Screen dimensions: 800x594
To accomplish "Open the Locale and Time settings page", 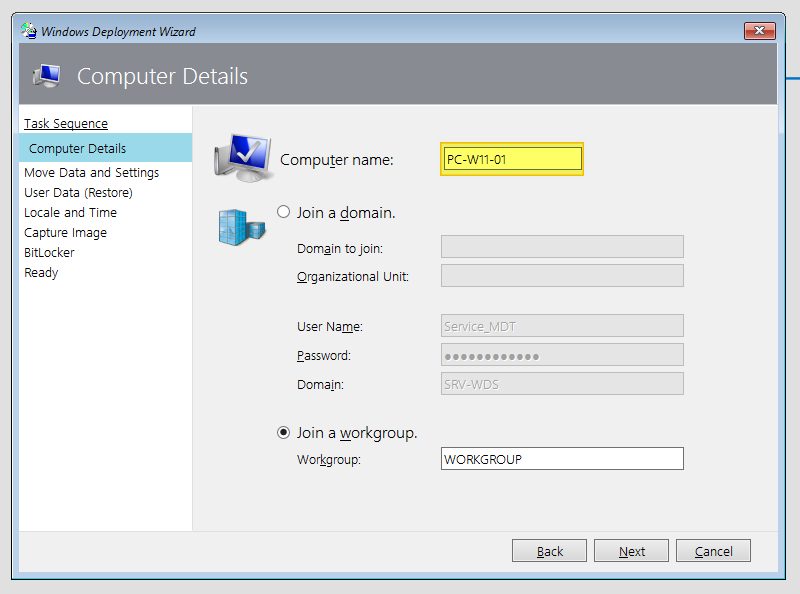I will click(x=70, y=212).
